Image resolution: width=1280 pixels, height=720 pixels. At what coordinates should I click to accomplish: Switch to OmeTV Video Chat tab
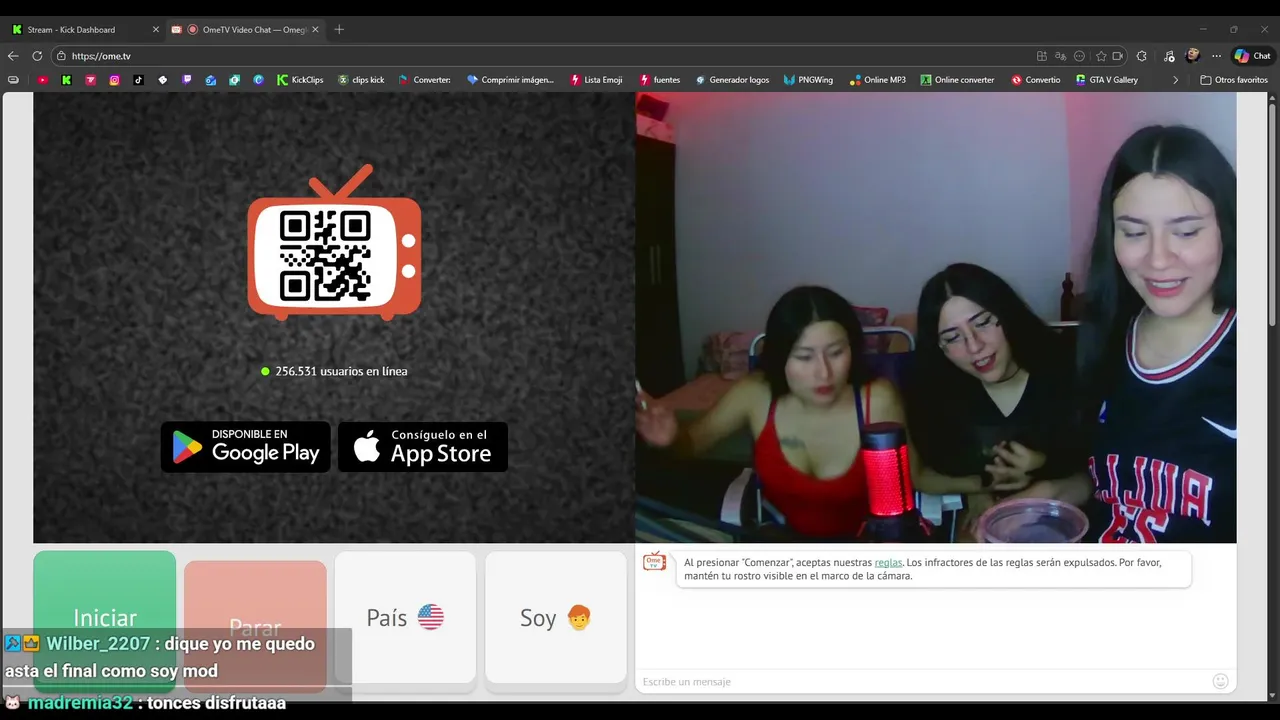[245, 30]
